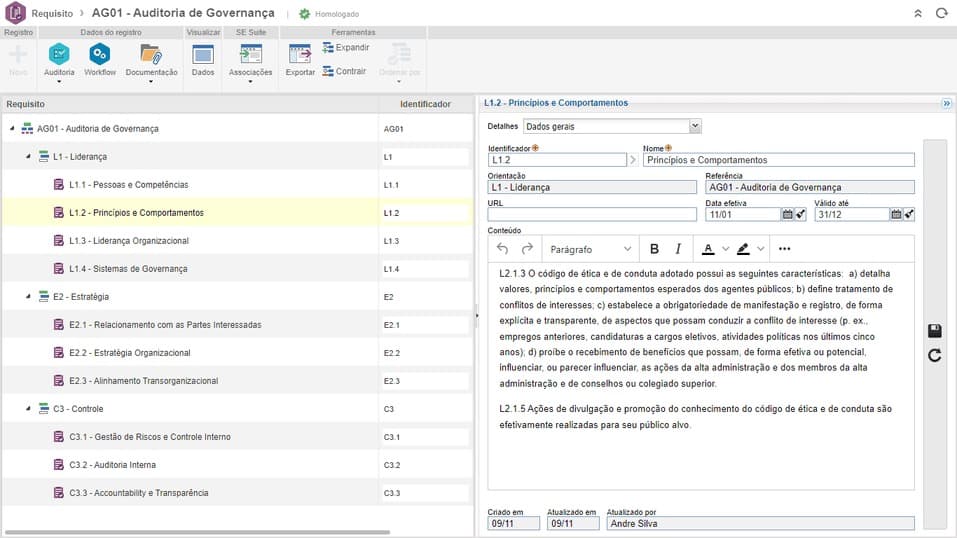Clear the Válido até date with the brush icon
The image size is (957, 538).
point(909,214)
